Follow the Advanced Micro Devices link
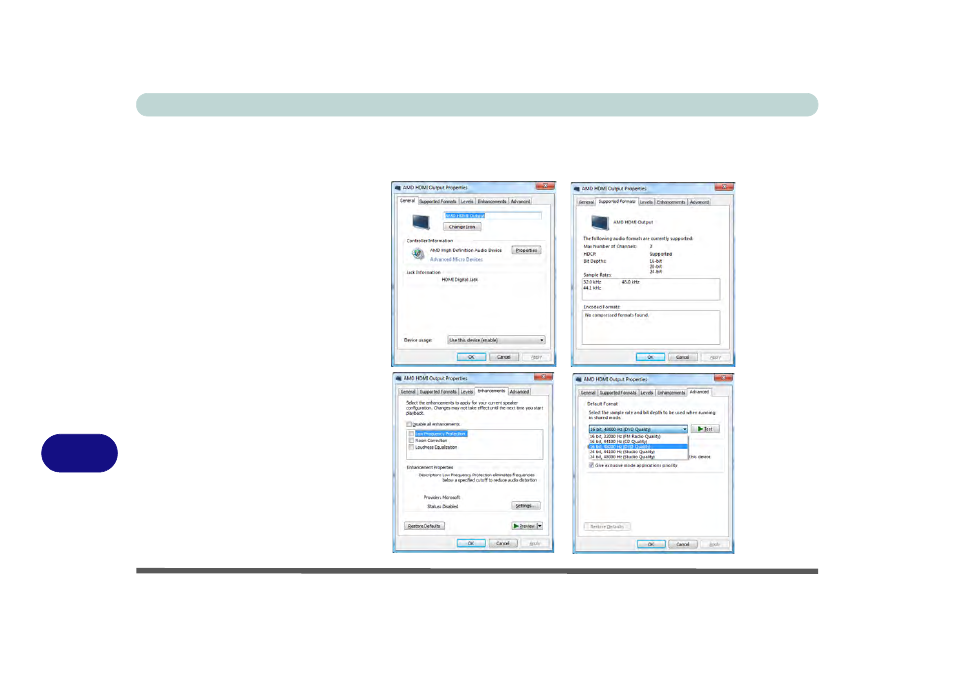 click(x=456, y=260)
